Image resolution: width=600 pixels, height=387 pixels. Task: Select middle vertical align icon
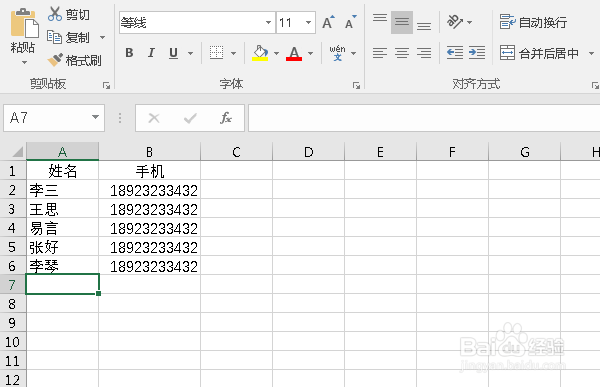(x=402, y=22)
